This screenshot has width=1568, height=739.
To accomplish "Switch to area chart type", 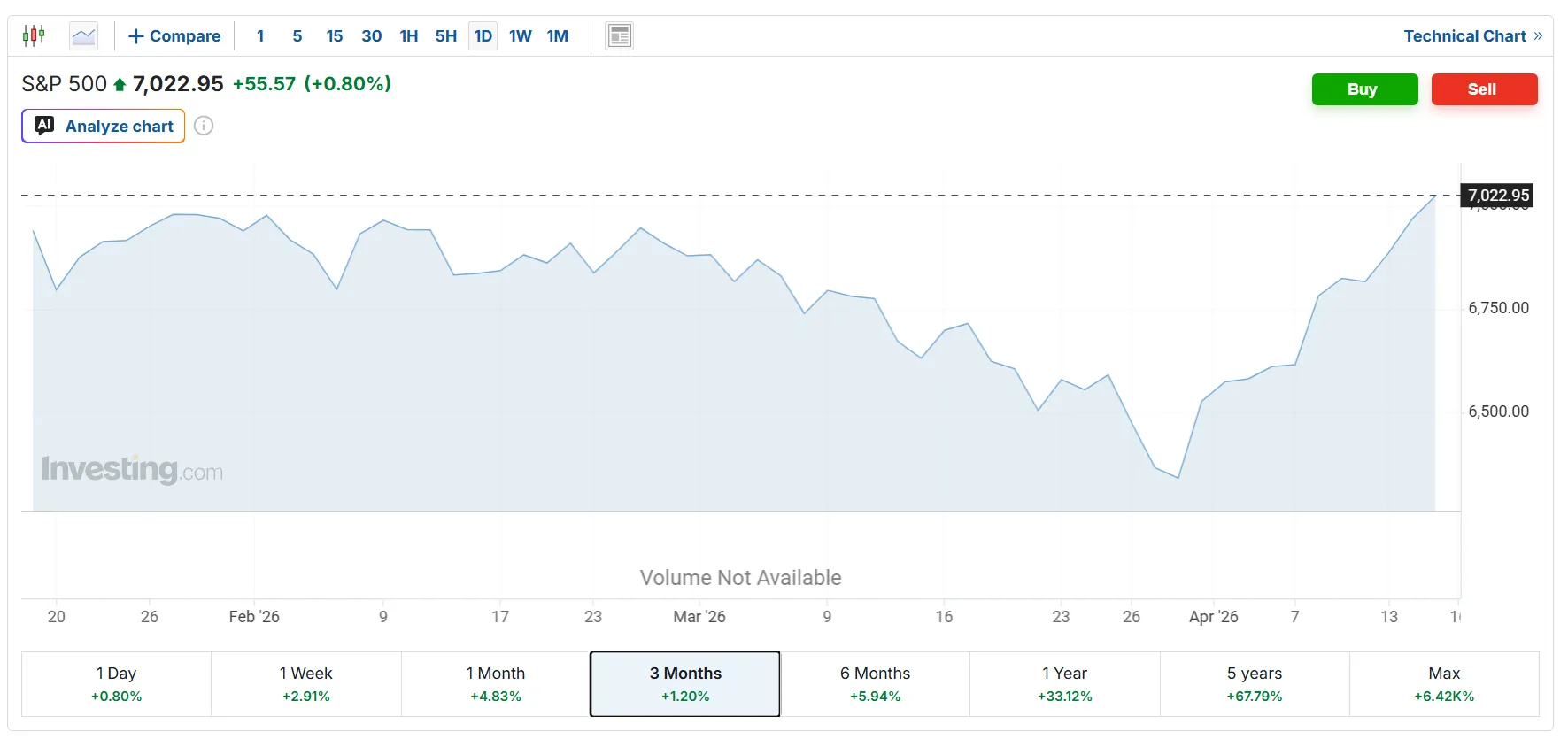I will (84, 36).
